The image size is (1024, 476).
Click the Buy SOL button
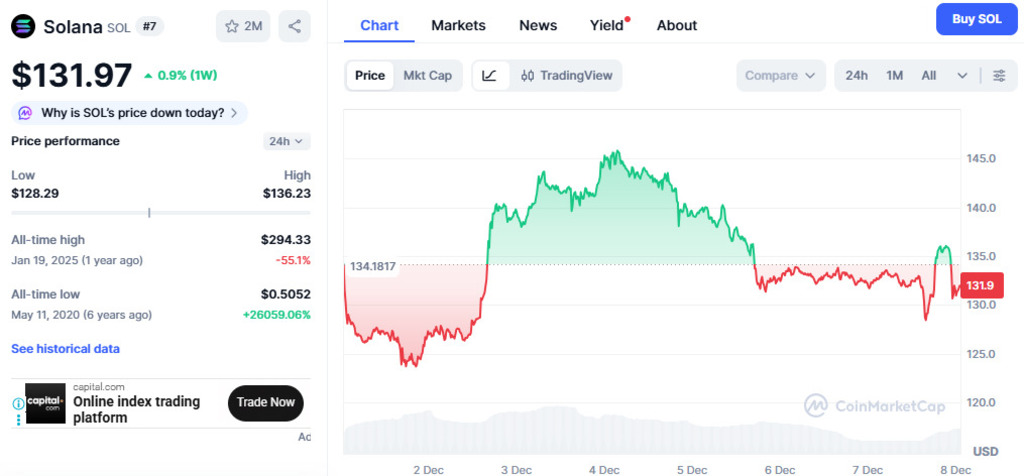tap(976, 19)
